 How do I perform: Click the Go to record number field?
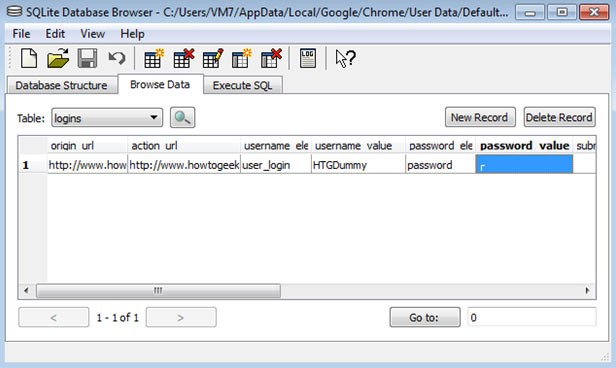532,317
